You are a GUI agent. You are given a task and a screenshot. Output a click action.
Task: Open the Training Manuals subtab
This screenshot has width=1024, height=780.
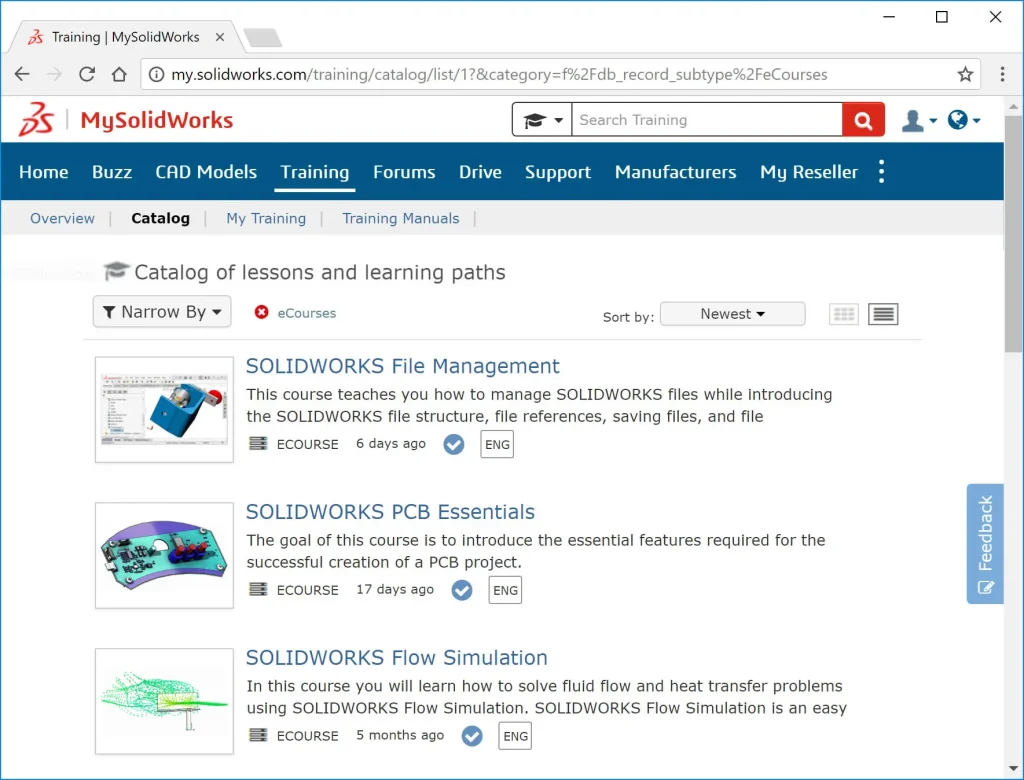point(400,218)
